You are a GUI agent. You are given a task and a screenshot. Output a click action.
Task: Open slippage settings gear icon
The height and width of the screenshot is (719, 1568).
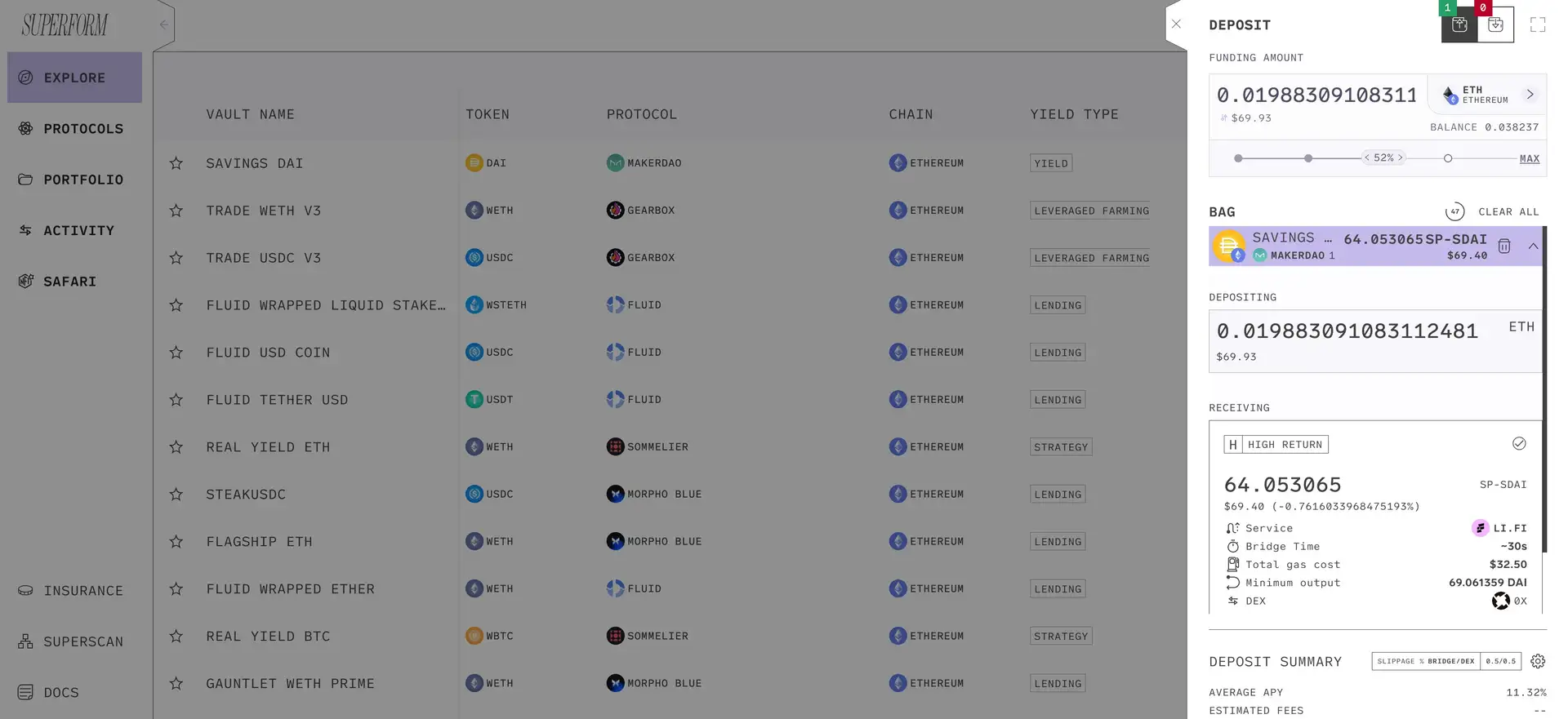(x=1538, y=661)
